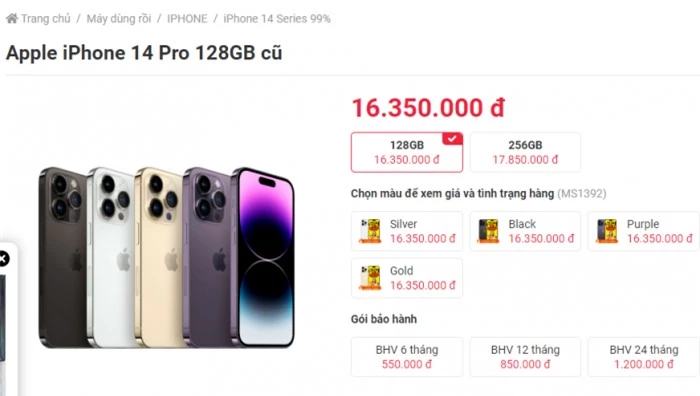Click the iPhone 14 Pro product image
This screenshot has width=700, height=396.
pos(166,258)
